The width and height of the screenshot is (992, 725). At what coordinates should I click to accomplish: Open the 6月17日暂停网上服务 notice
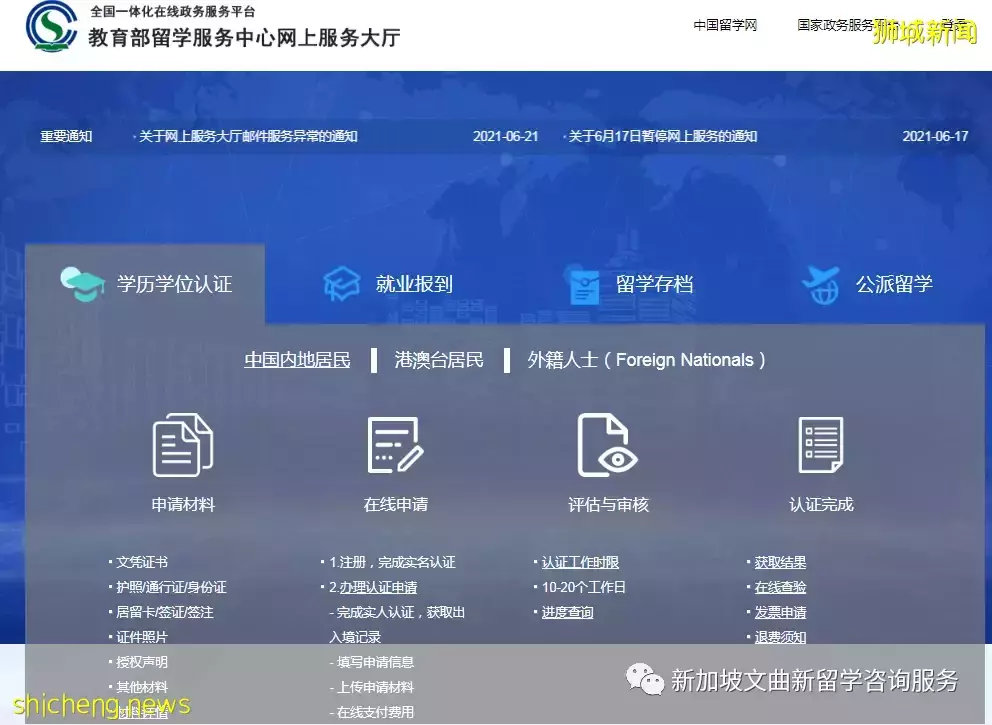click(663, 136)
